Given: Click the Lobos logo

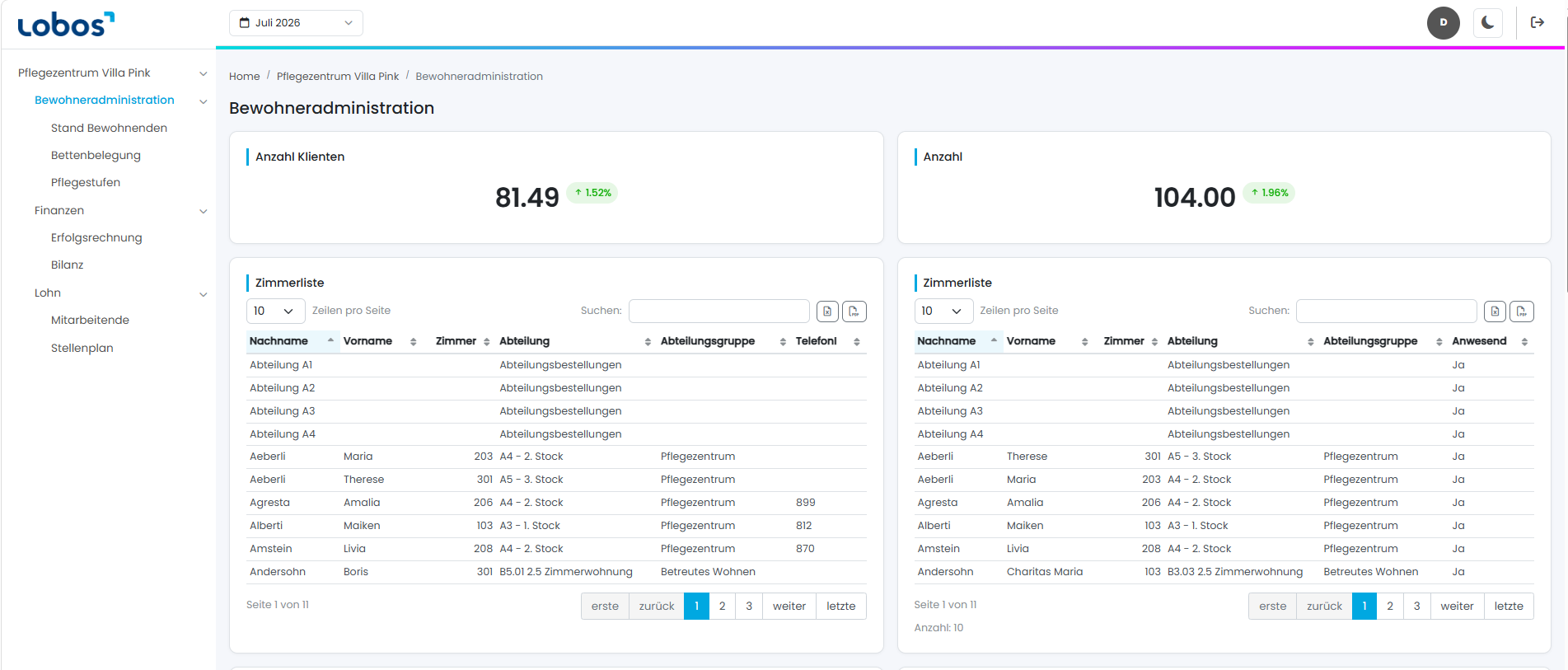Looking at the screenshot, I should pos(66,24).
